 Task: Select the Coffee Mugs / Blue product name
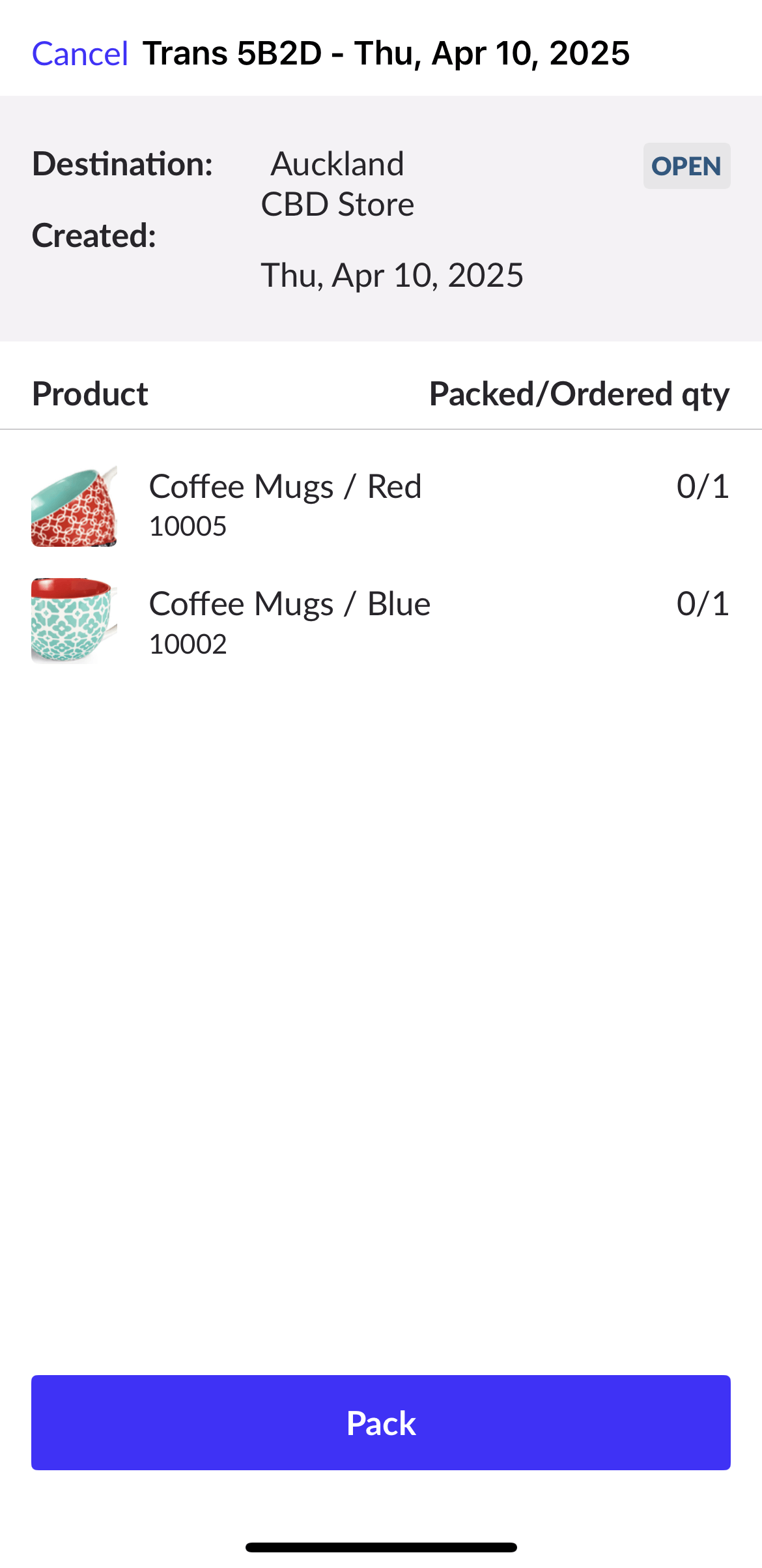tap(290, 604)
